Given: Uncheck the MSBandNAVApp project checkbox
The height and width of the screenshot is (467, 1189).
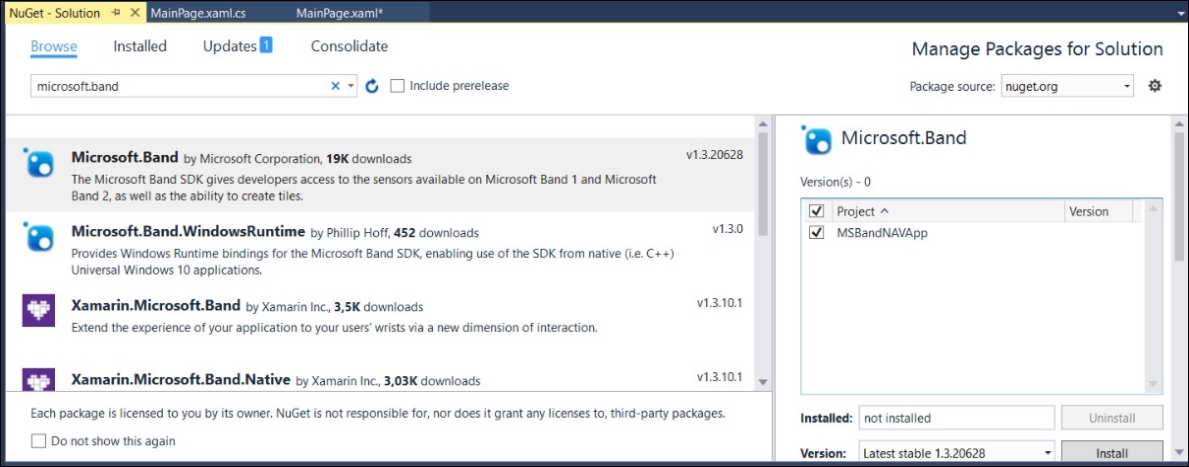Looking at the screenshot, I should click(817, 233).
